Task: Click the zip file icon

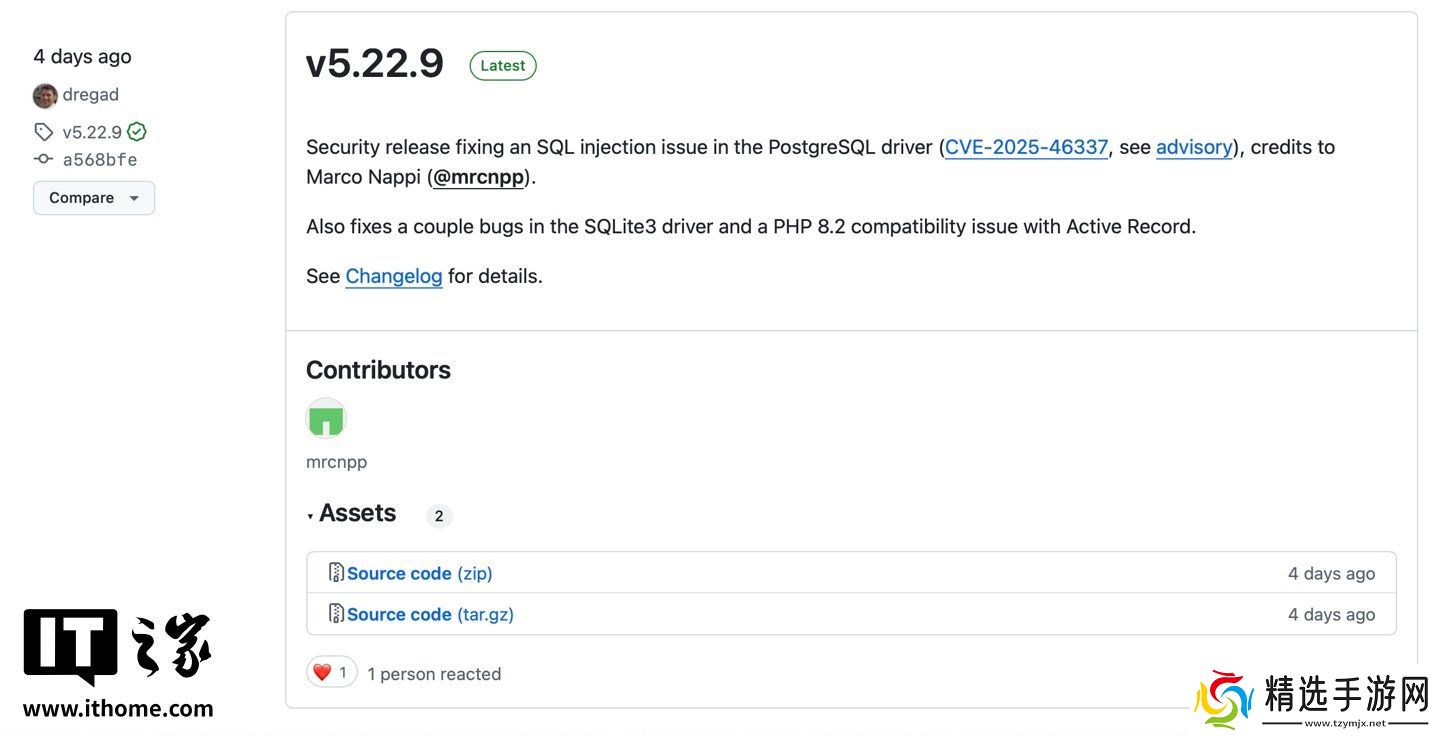Action: [336, 573]
